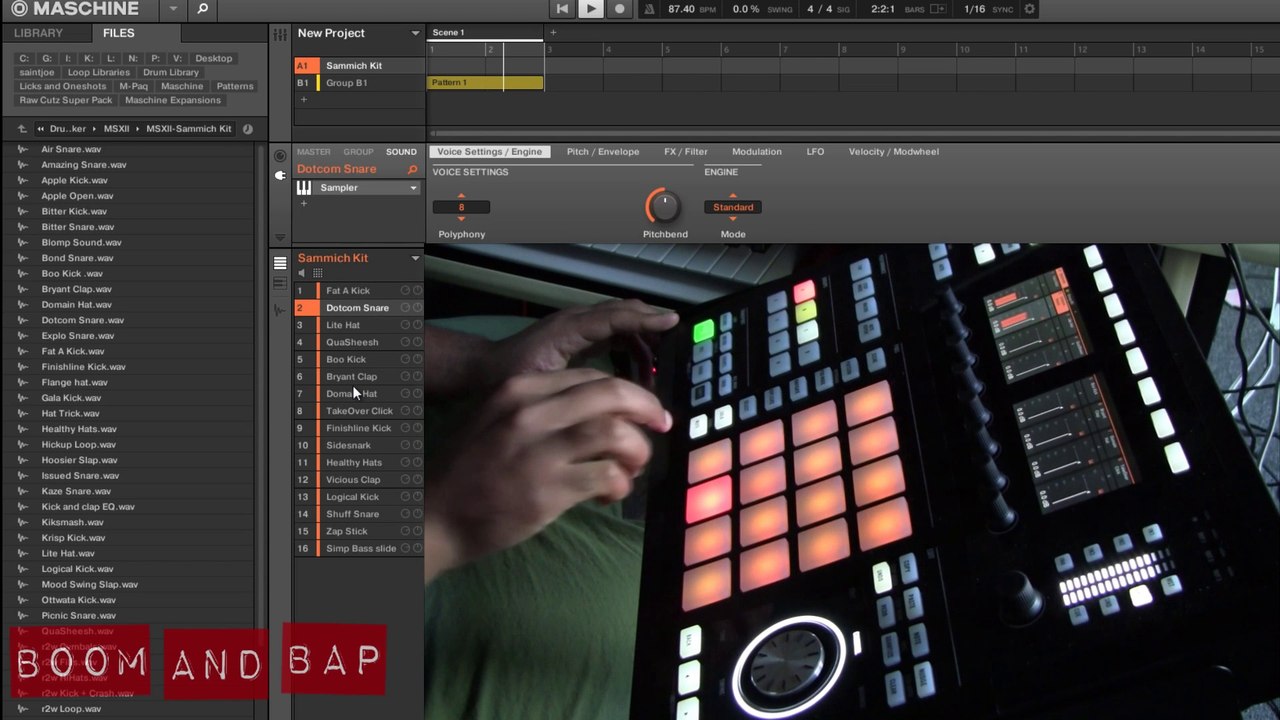Open the Modulation tab
The height and width of the screenshot is (720, 1280).
pos(757,152)
